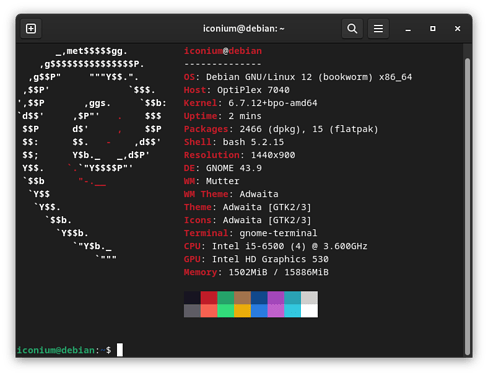Click the GPU value 'Intel HD Graphics 530'

[x=270, y=259]
